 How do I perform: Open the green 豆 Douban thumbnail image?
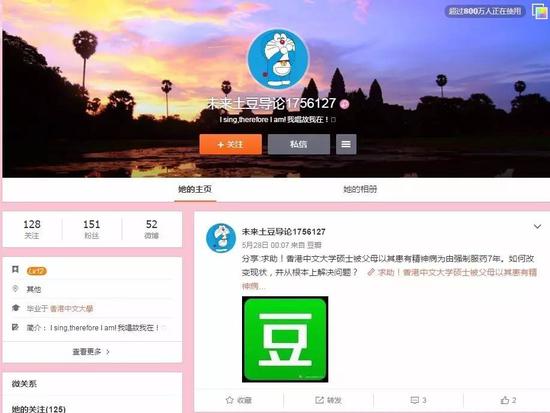tap(285, 339)
